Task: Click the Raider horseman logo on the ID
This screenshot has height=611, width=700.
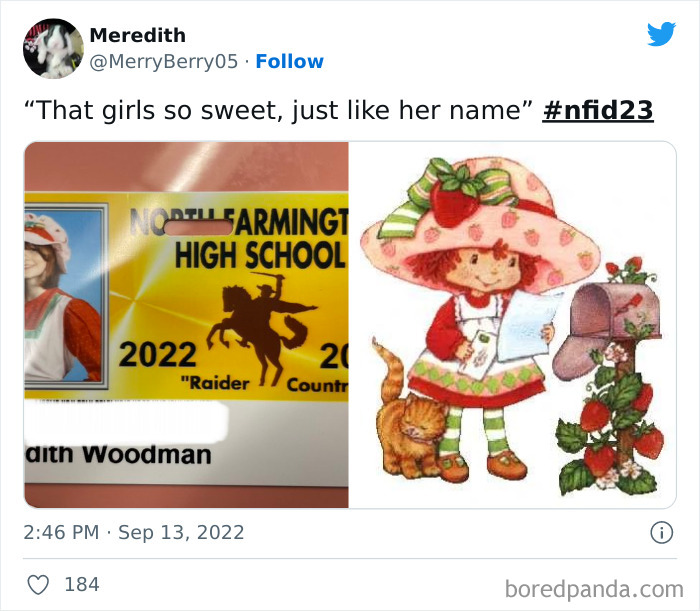Action: (x=262, y=327)
